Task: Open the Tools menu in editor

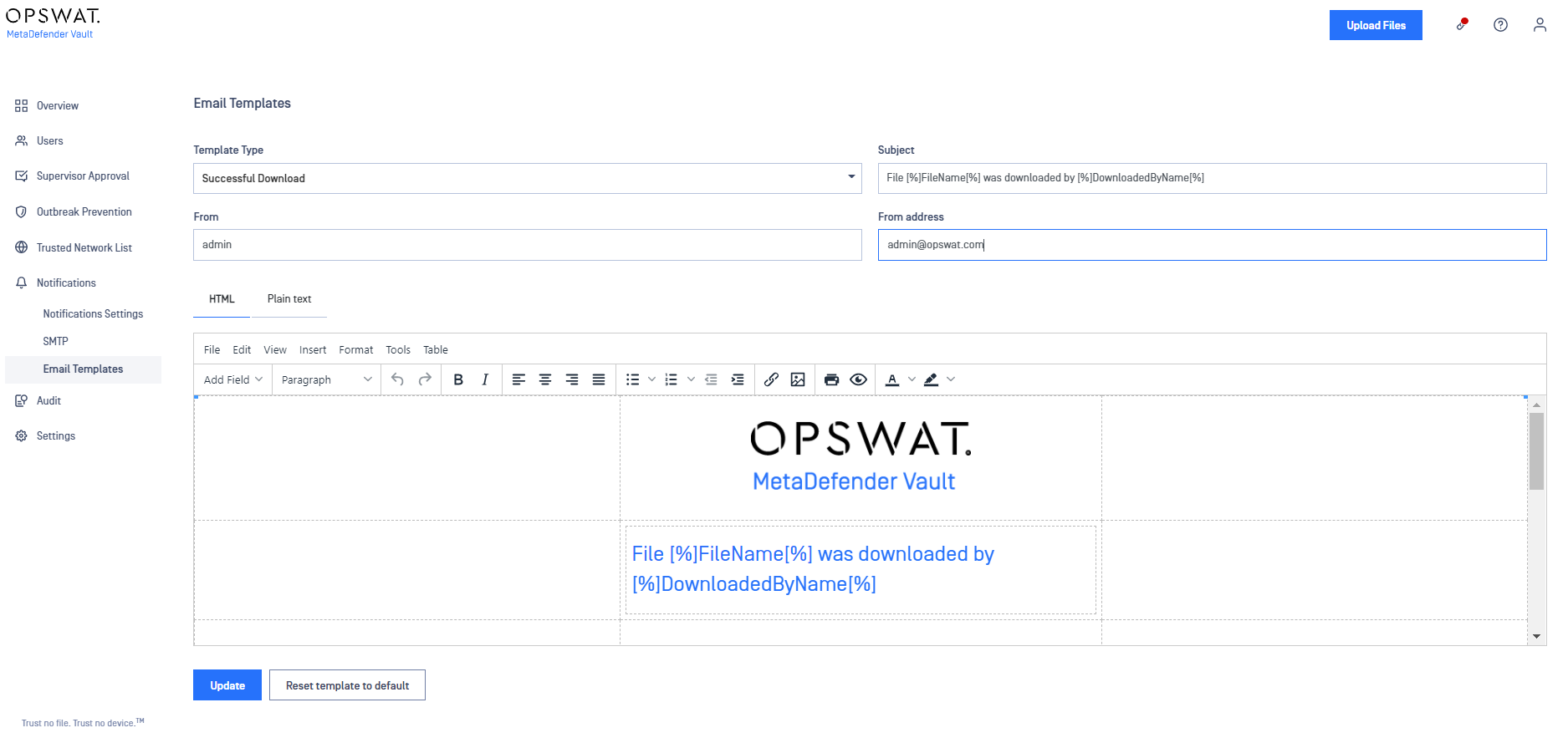Action: pos(398,350)
